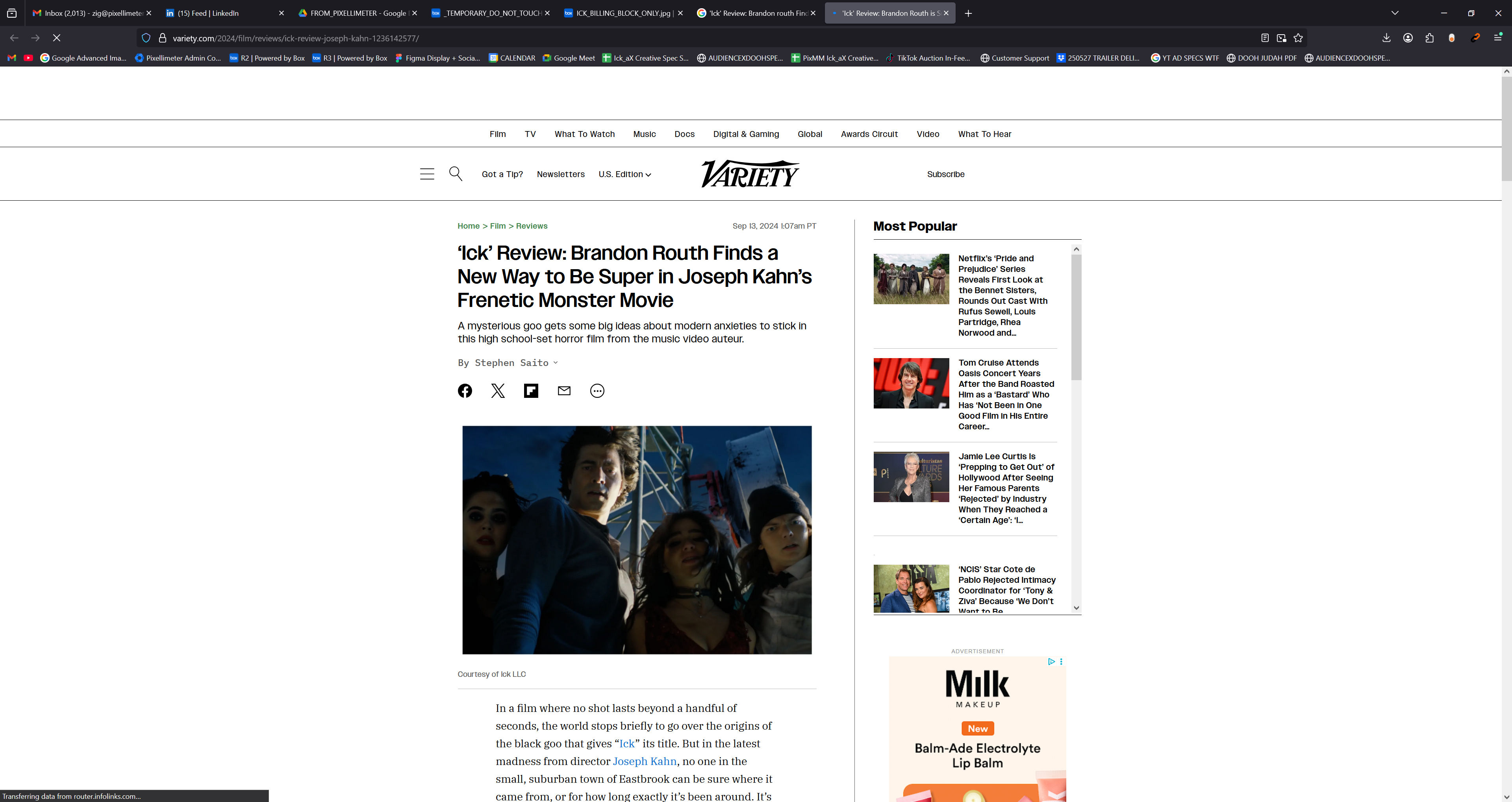Open What To Hear section
The image size is (1512, 802).
pos(984,134)
